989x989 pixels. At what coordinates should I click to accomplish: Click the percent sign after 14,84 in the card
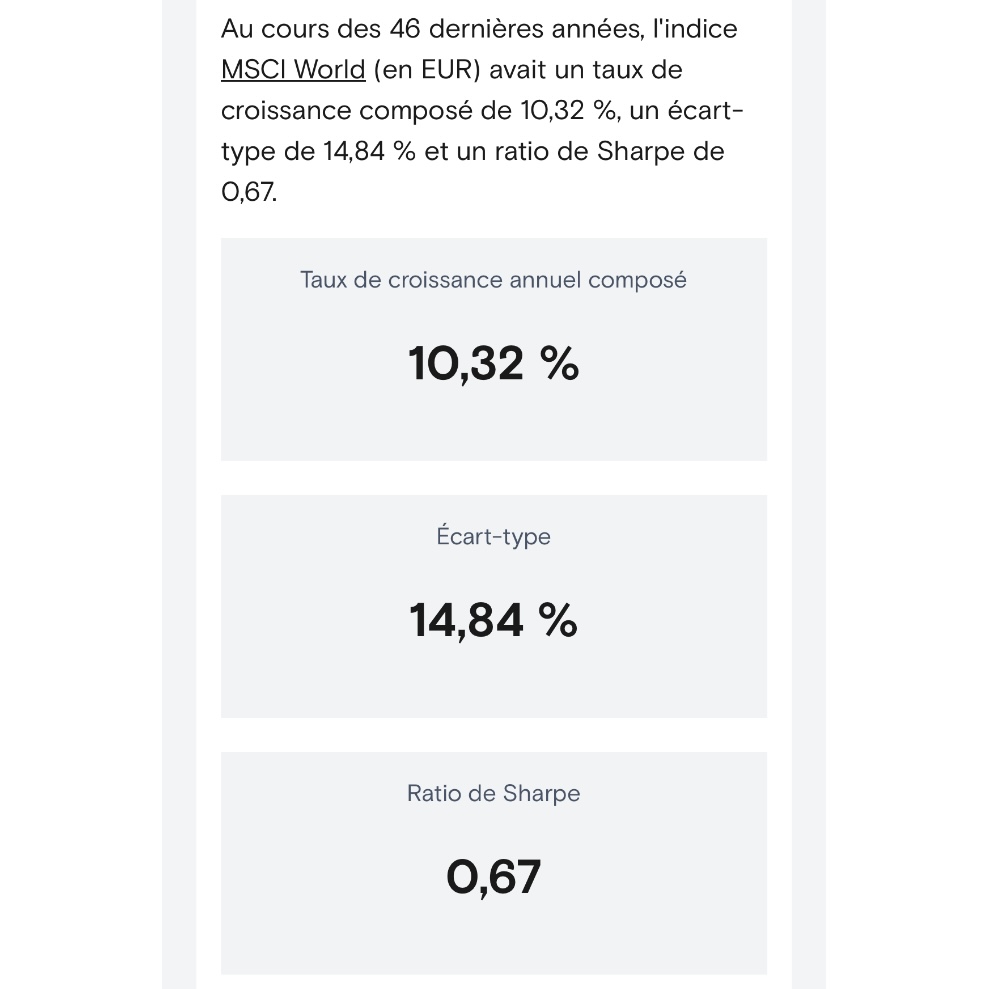click(558, 621)
